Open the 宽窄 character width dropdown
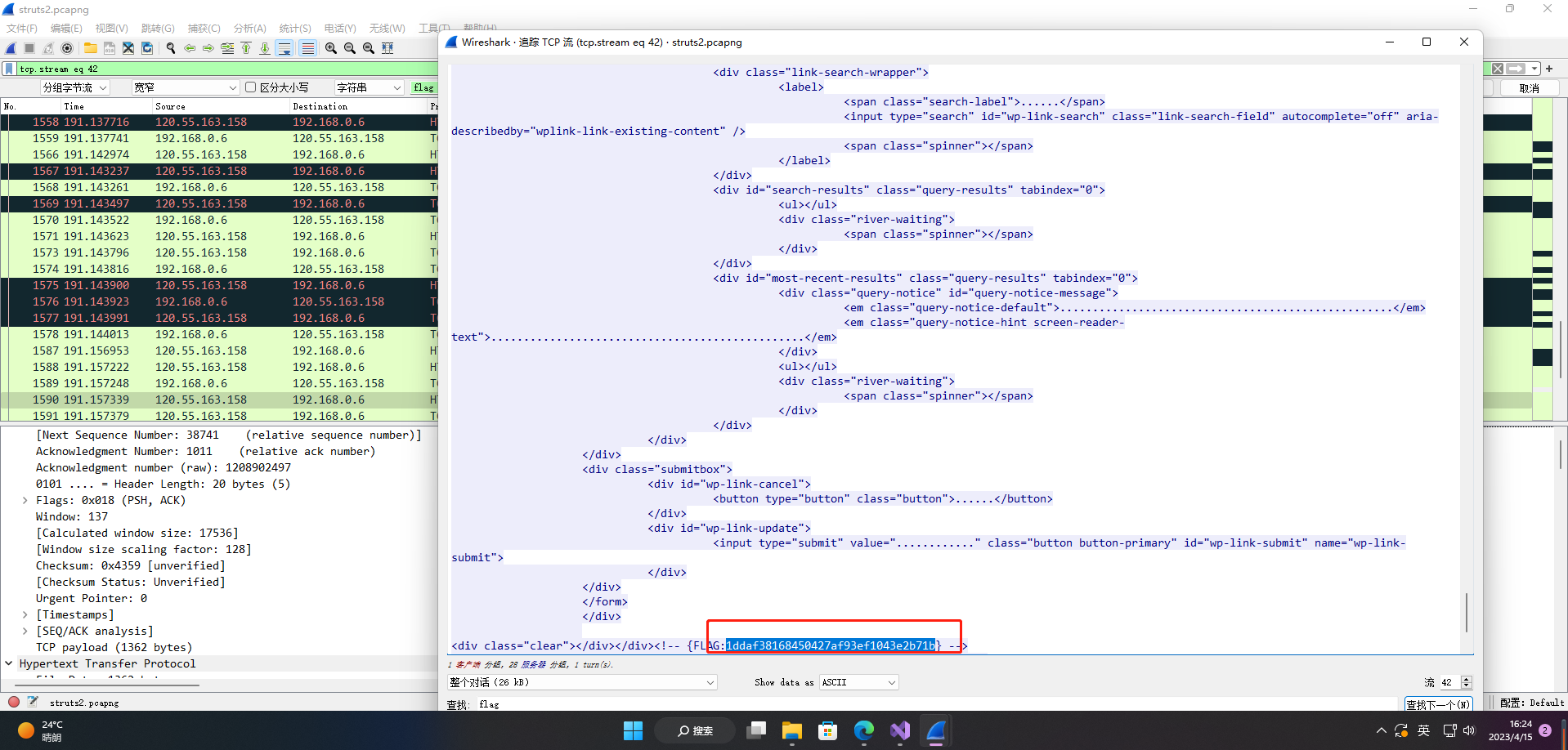The height and width of the screenshot is (750, 1568). 186,87
